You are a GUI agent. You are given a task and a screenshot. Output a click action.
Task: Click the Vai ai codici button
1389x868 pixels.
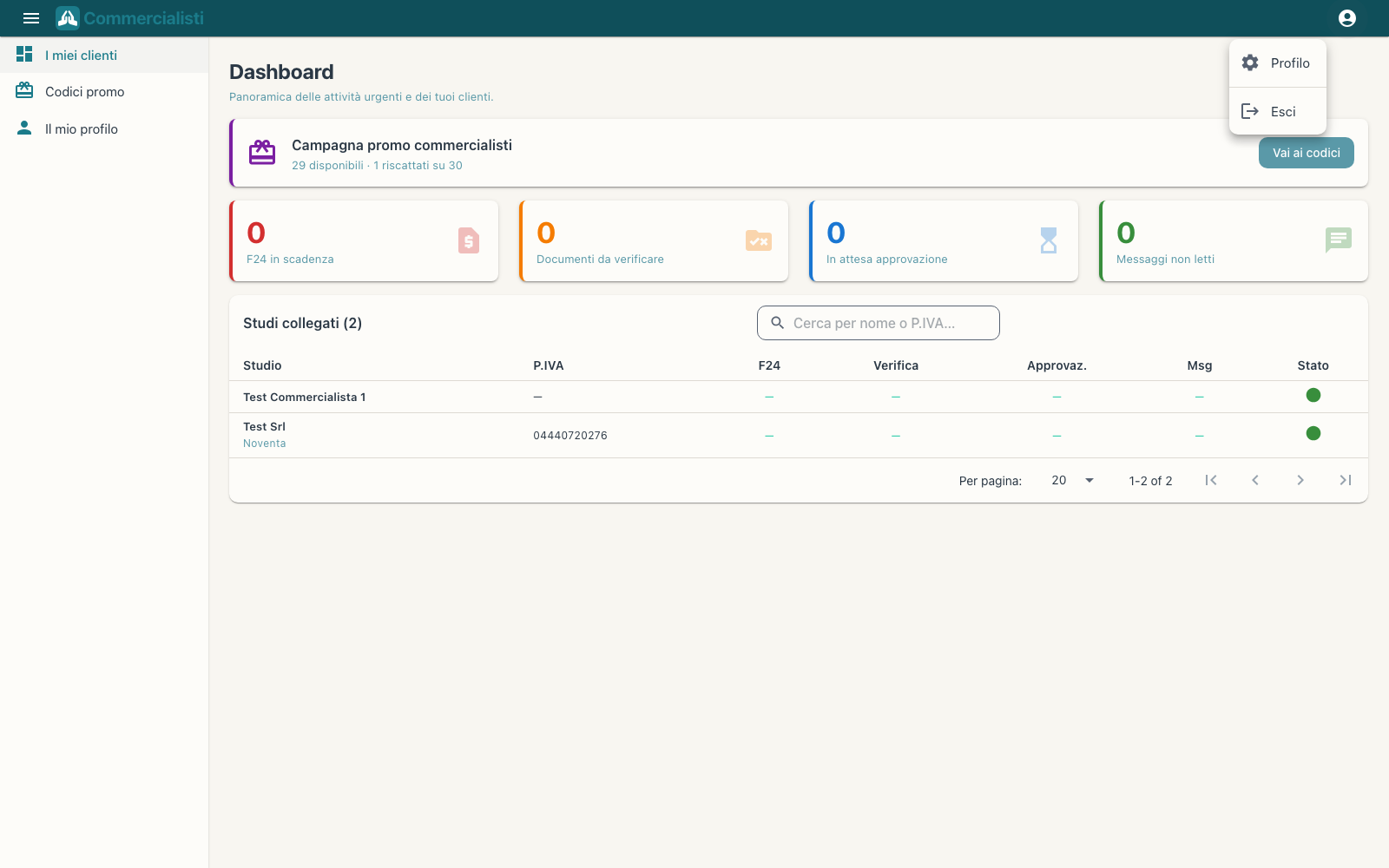tap(1307, 153)
